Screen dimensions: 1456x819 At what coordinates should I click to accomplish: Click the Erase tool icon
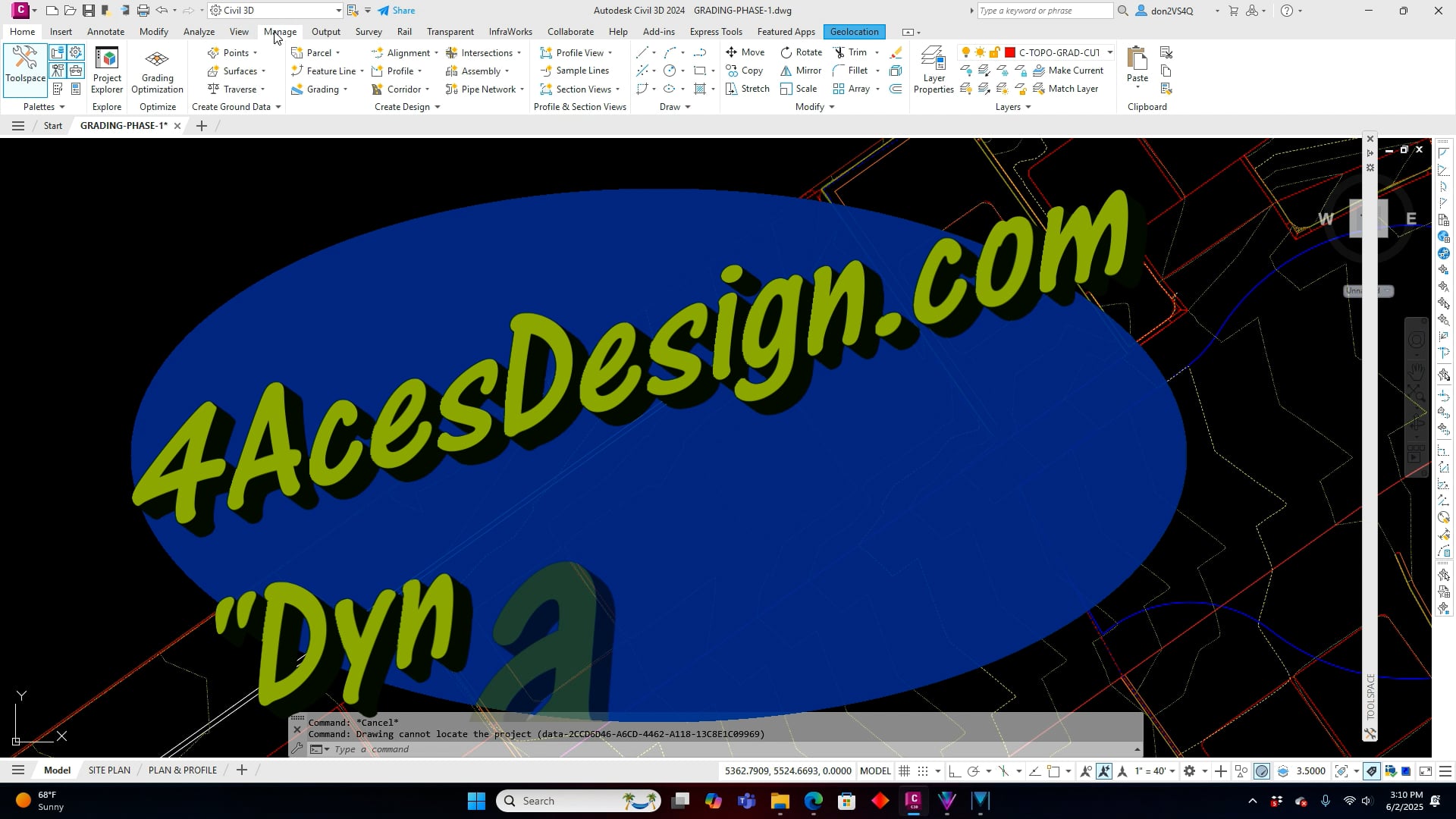[x=896, y=52]
